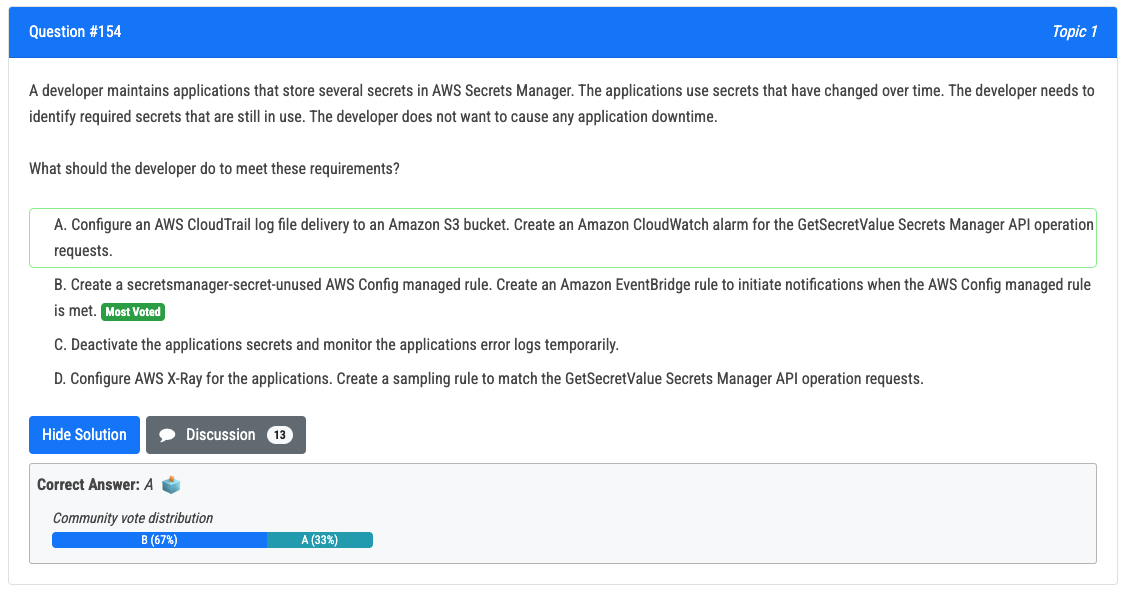Image resolution: width=1124 pixels, height=590 pixels.
Task: Click the ballot box vote icon
Action: pos(171,485)
